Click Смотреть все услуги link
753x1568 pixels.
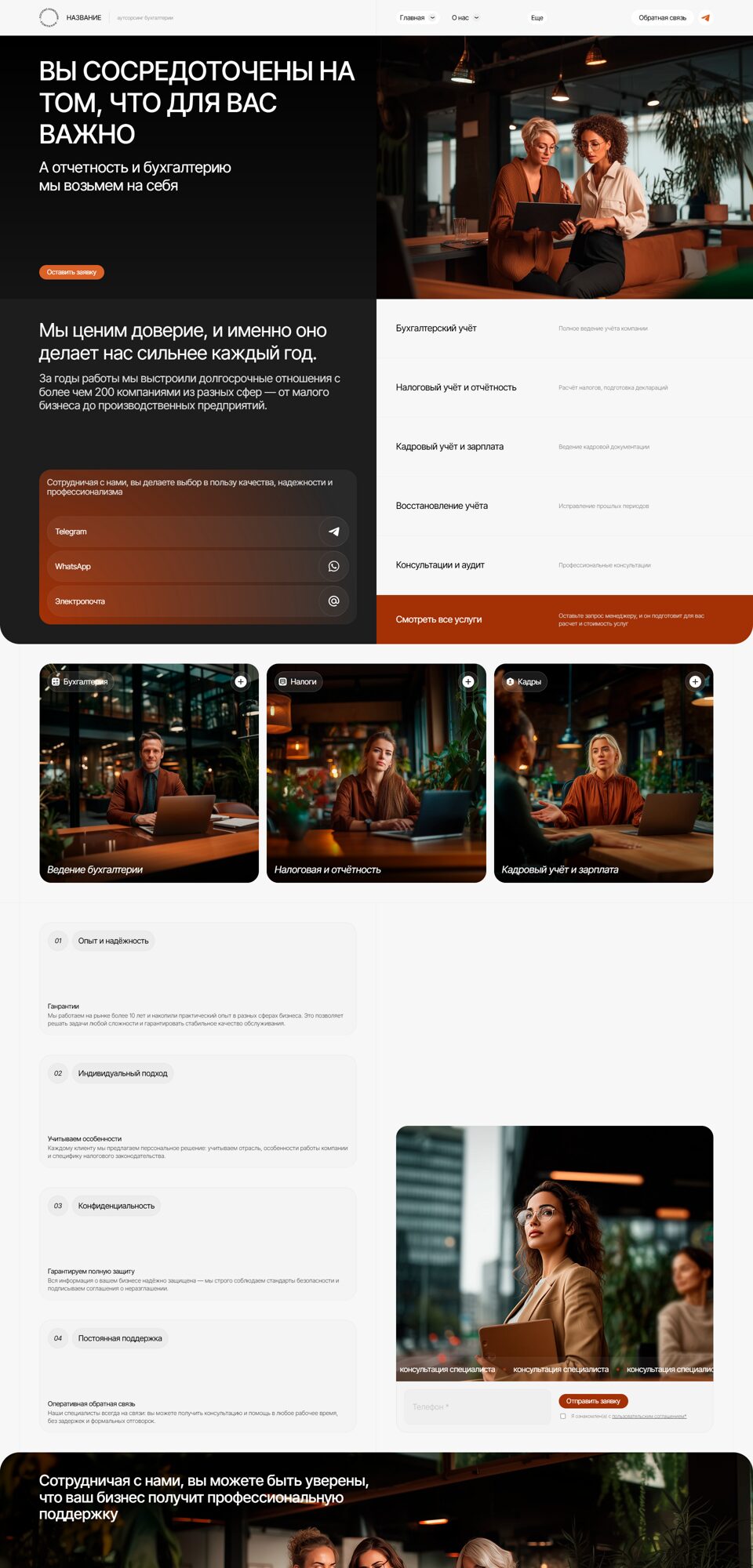click(438, 619)
